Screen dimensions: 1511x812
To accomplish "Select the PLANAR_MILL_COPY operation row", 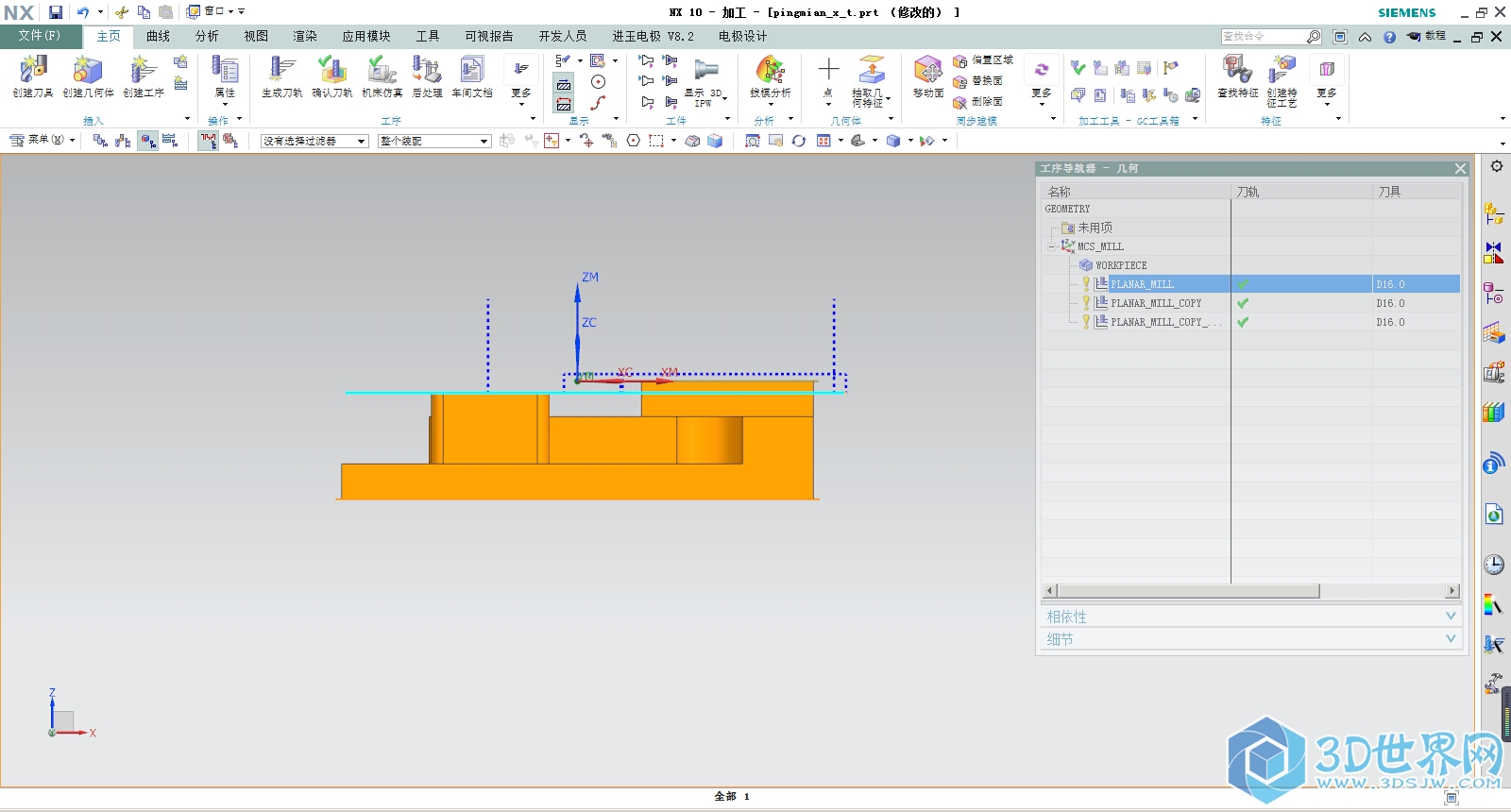I will tap(1251, 303).
